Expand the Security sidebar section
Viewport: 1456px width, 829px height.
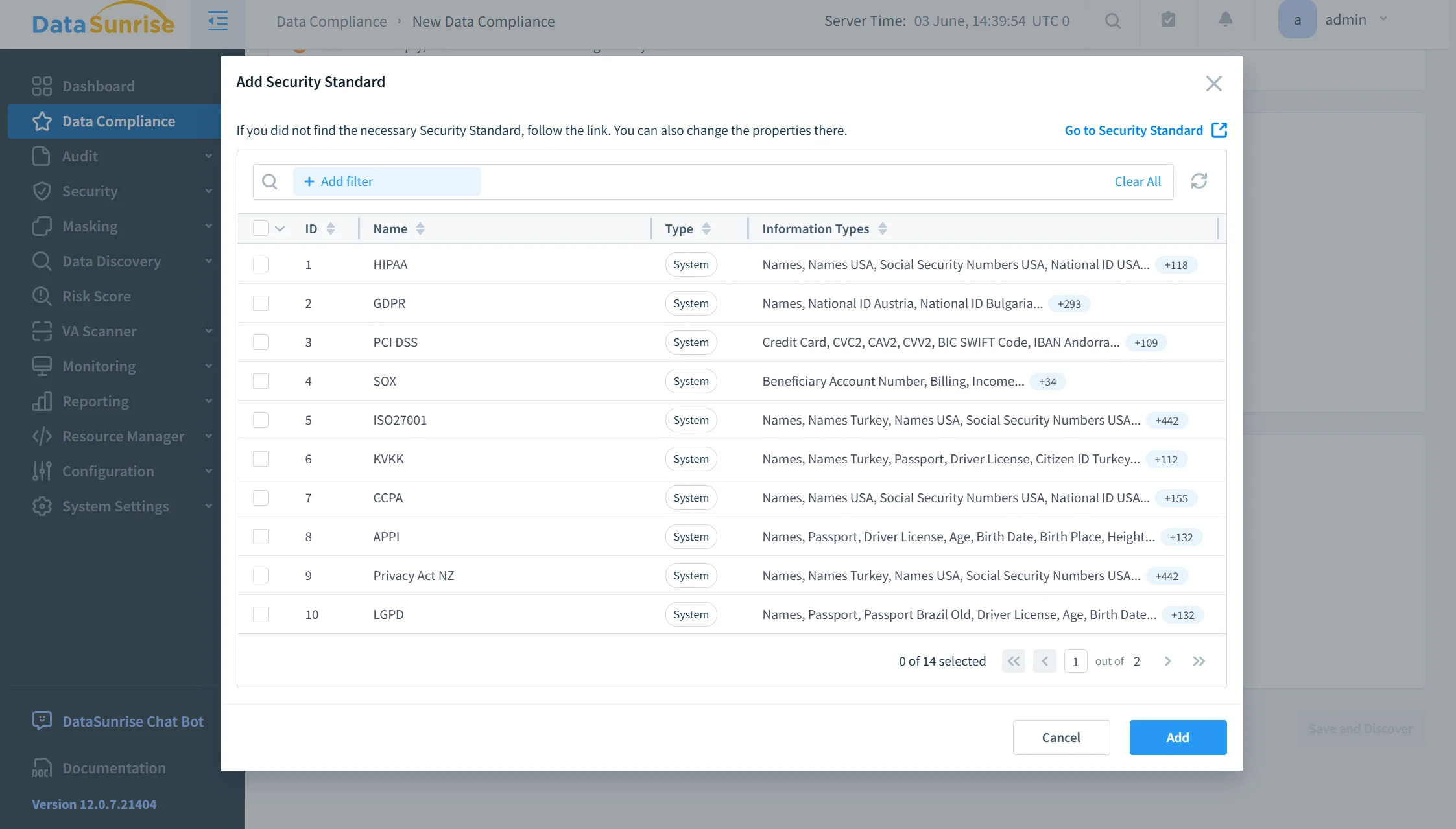(208, 191)
